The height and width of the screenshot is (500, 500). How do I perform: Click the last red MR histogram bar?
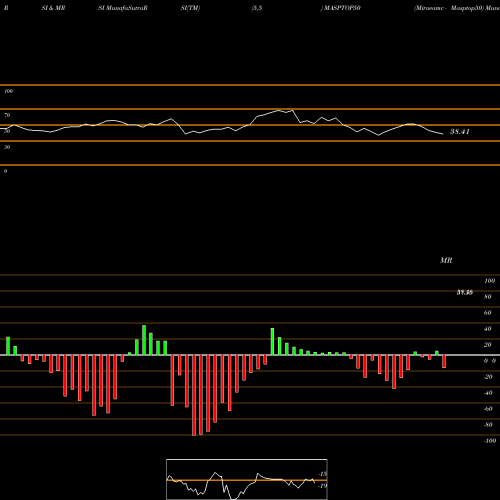444,361
